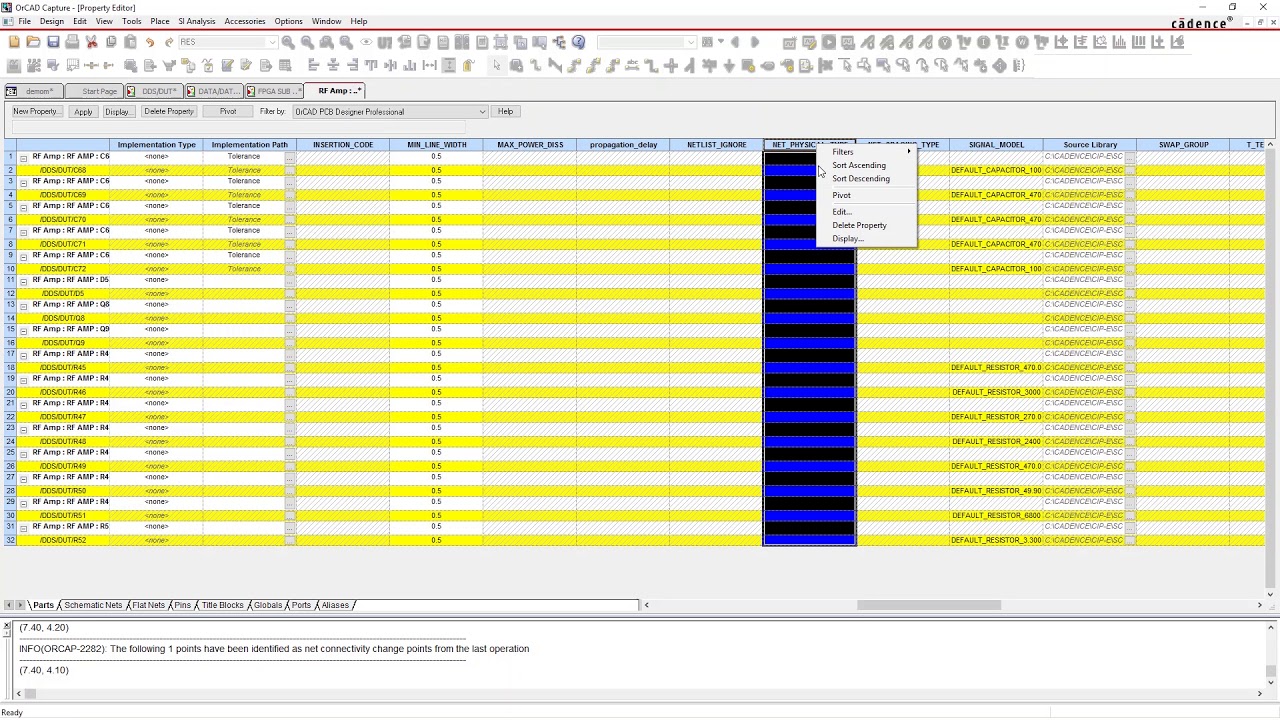Collapse row 15 RF Amp : Q9 expander
The image size is (1280, 720).
[x=23, y=330]
